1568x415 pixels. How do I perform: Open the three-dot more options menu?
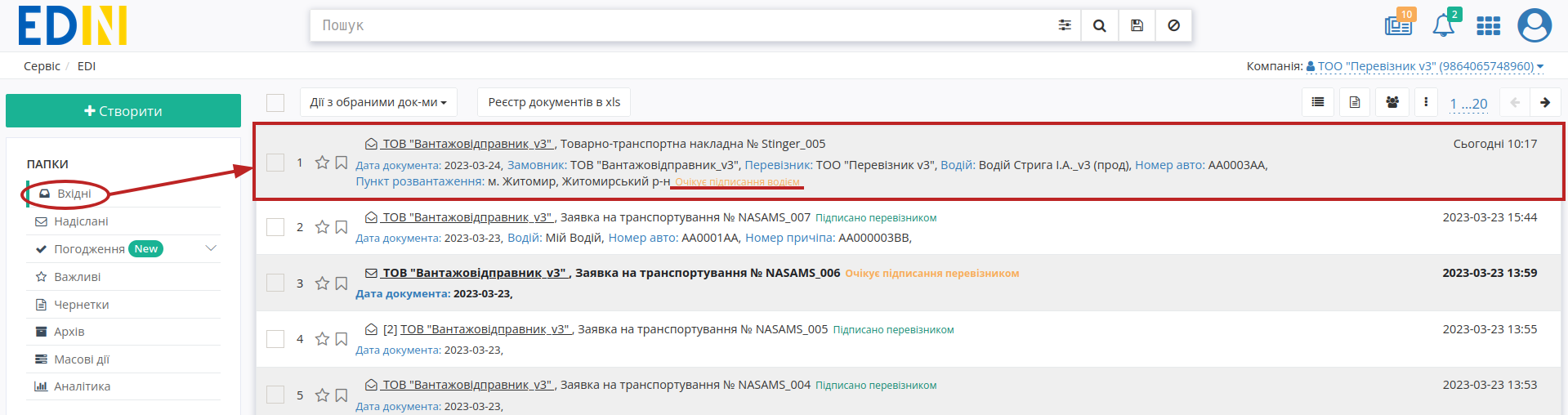tap(1426, 102)
